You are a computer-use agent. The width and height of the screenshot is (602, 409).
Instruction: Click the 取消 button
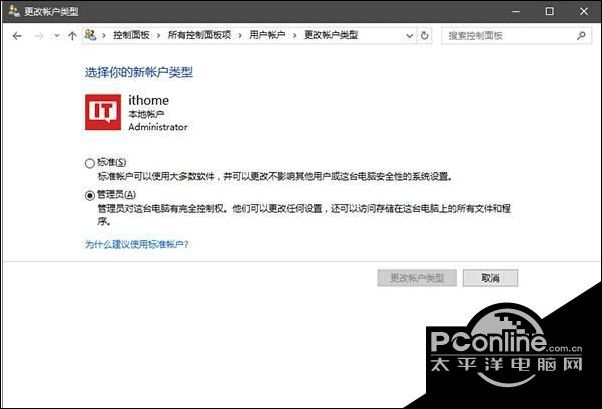pyautogui.click(x=490, y=278)
